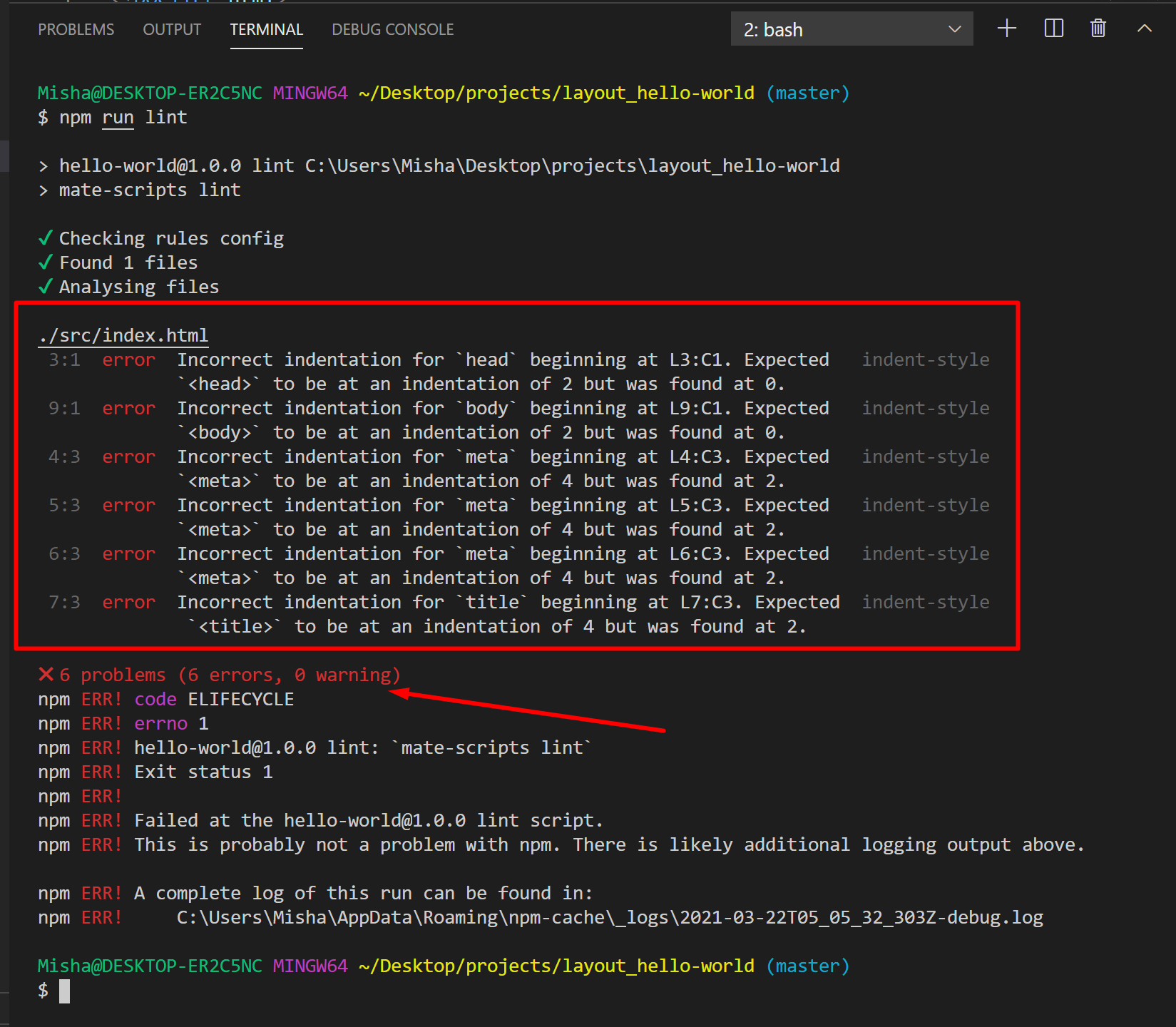Click the 'mate-scripts lint' output line
Viewport: 1176px width, 1027px height.
click(139, 190)
